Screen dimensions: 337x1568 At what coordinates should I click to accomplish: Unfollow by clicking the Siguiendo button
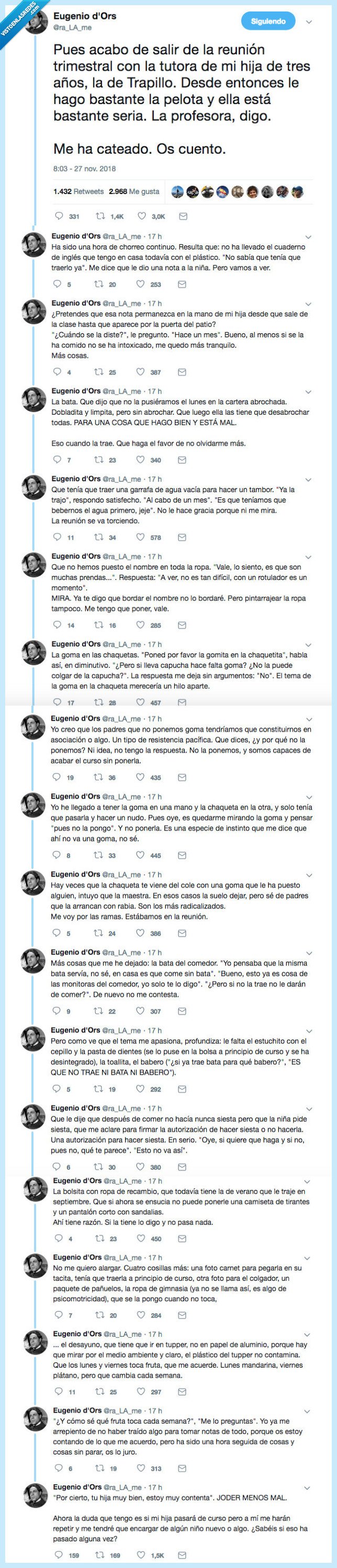point(267,20)
